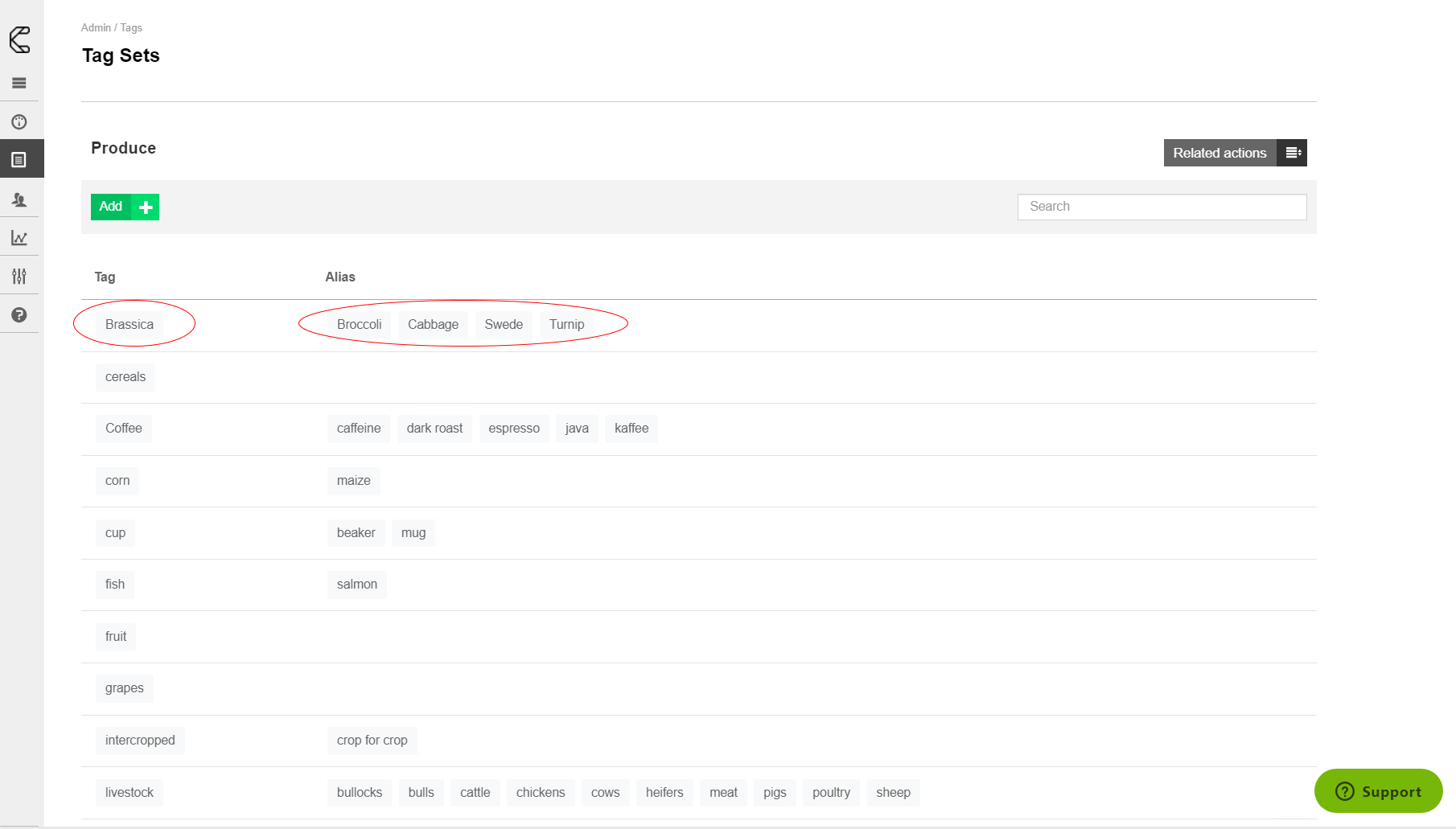Open the dashboard gauge icon
The height and width of the screenshot is (829, 1456).
coord(19,122)
